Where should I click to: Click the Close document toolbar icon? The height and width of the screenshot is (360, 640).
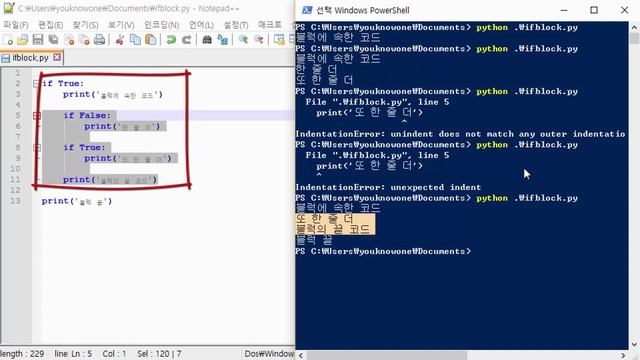69,40
